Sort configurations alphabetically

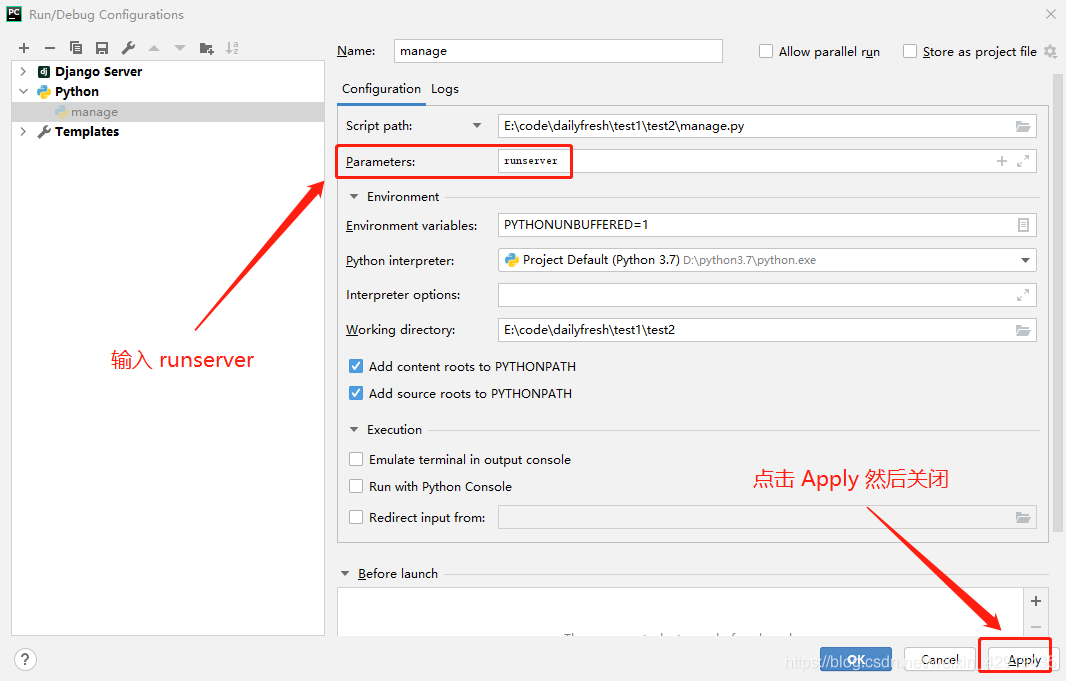[x=231, y=47]
